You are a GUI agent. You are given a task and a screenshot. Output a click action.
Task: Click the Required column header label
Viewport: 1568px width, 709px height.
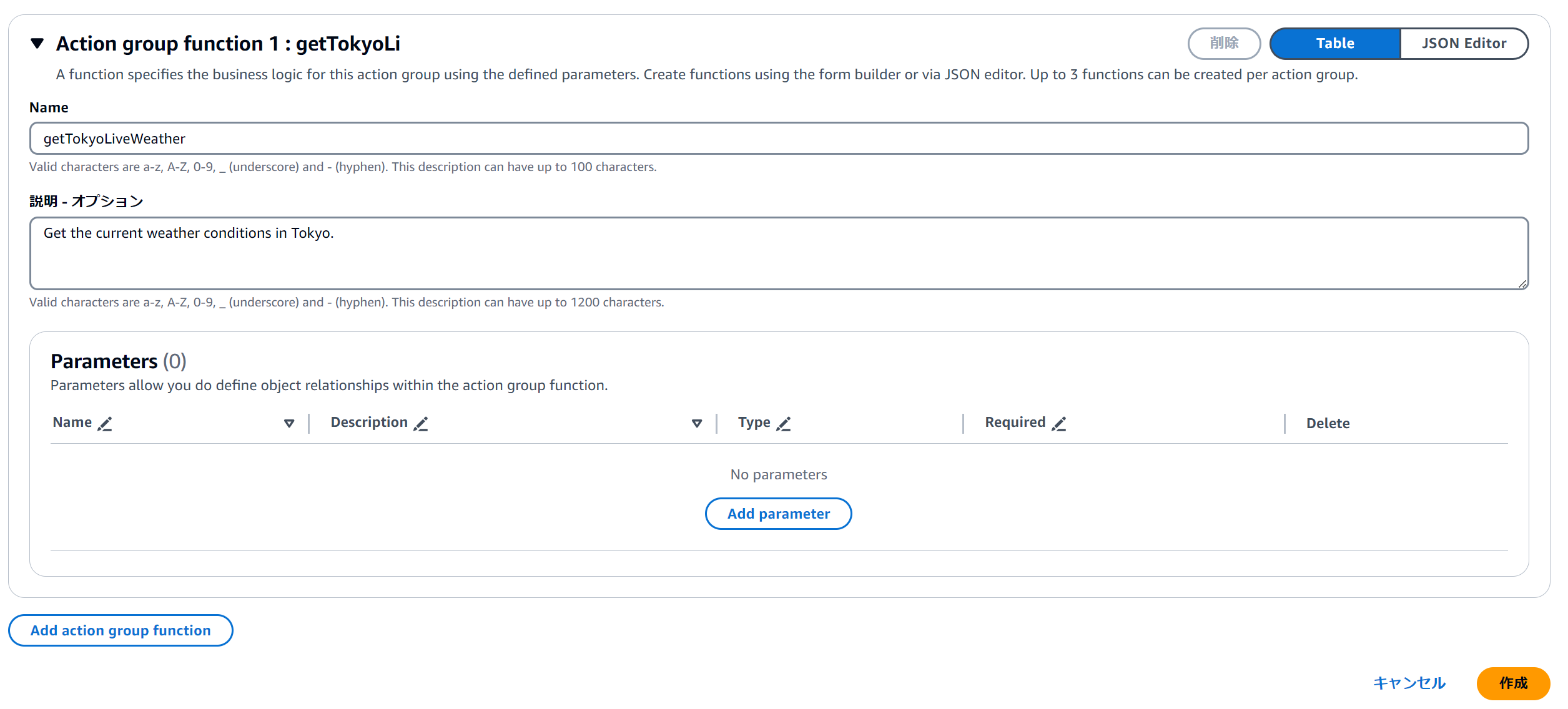pyautogui.click(x=1015, y=423)
